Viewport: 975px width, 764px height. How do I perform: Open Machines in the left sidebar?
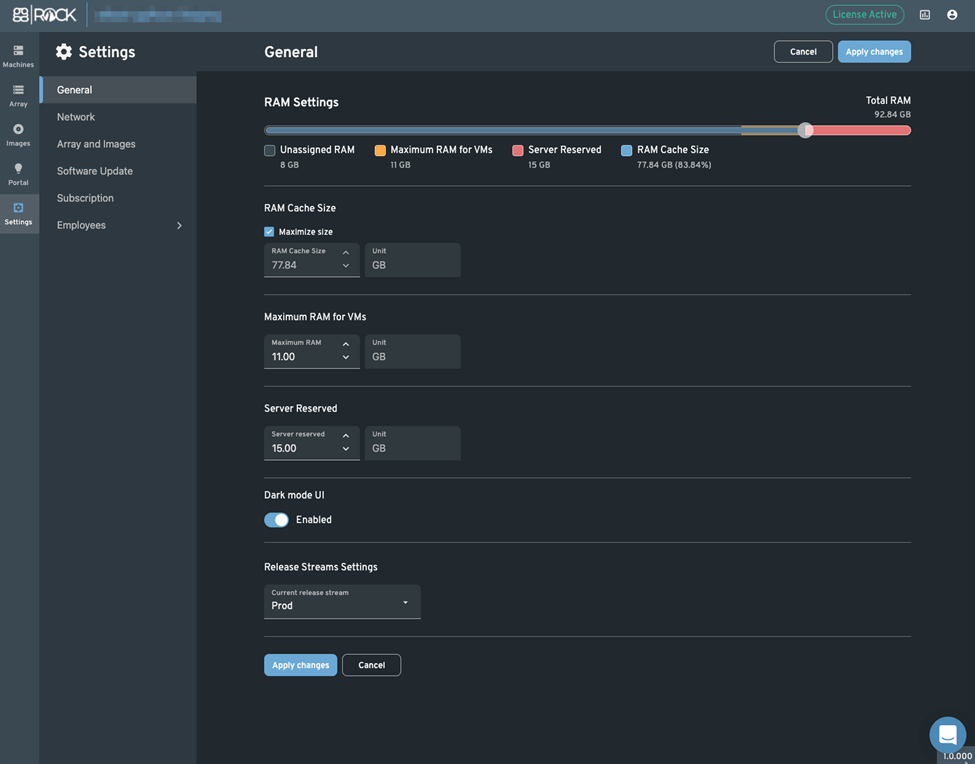point(18,56)
